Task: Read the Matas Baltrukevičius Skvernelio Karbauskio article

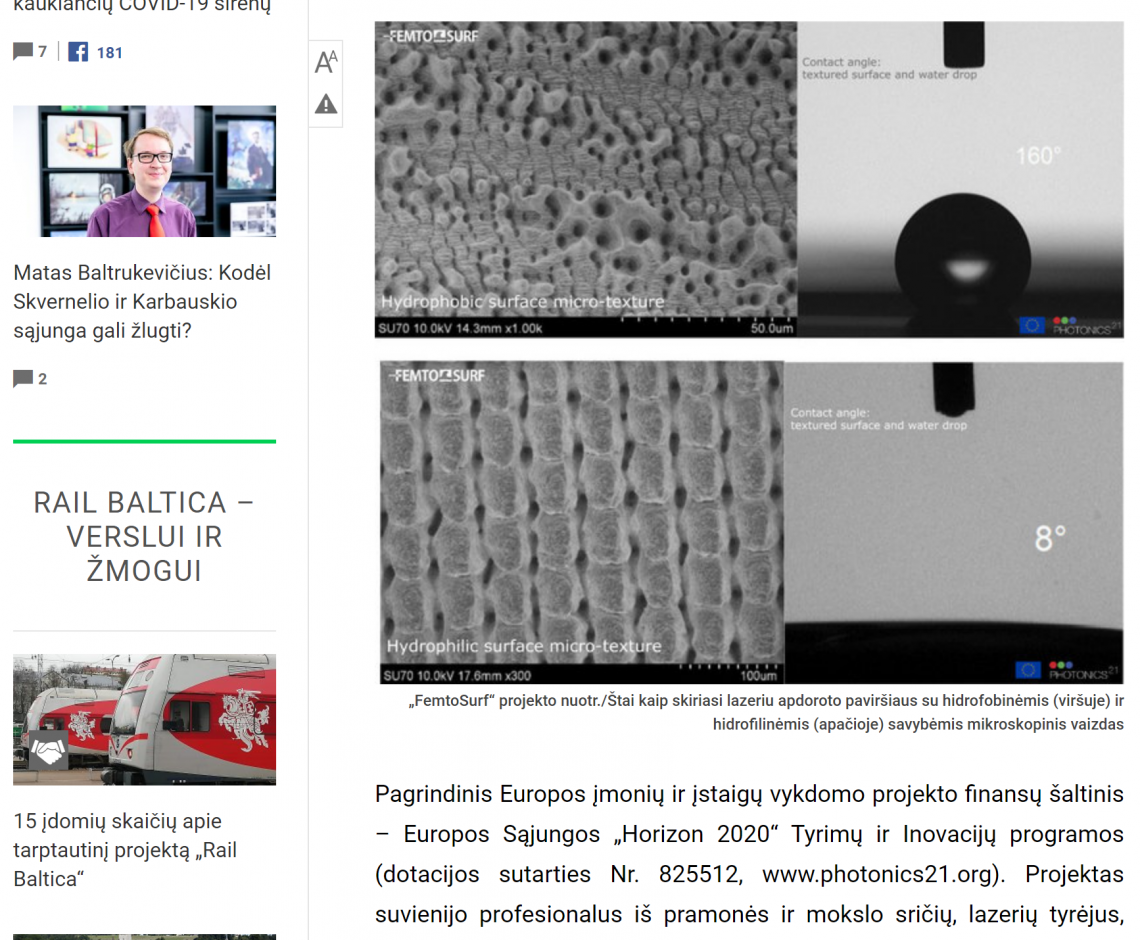Action: click(142, 302)
